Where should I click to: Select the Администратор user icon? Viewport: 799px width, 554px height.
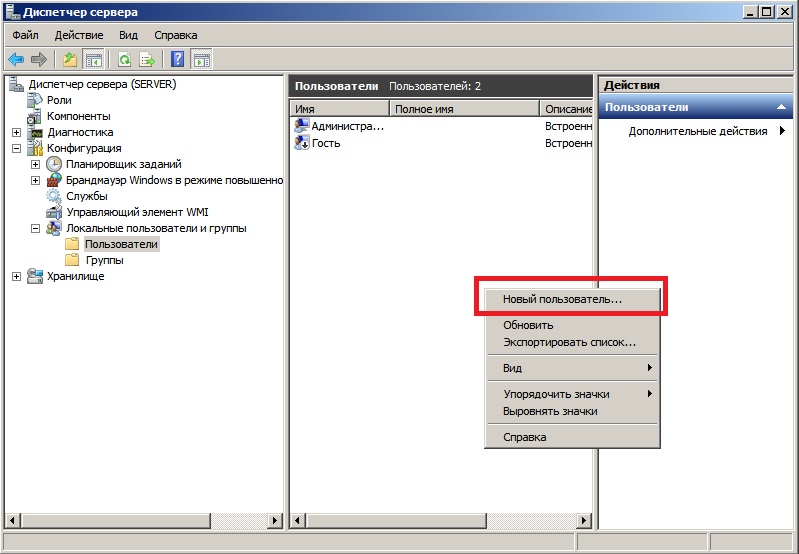pos(302,125)
